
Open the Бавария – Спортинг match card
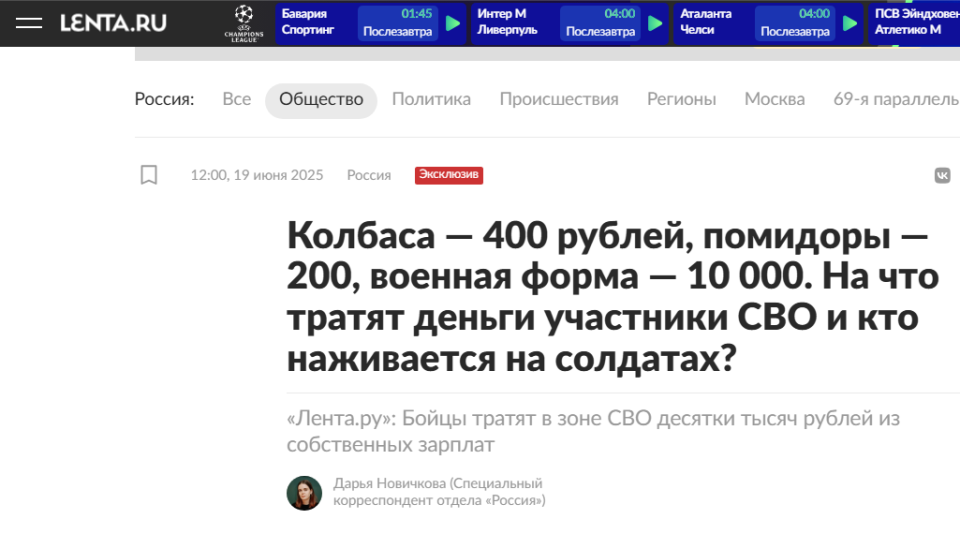pyautogui.click(x=370, y=23)
